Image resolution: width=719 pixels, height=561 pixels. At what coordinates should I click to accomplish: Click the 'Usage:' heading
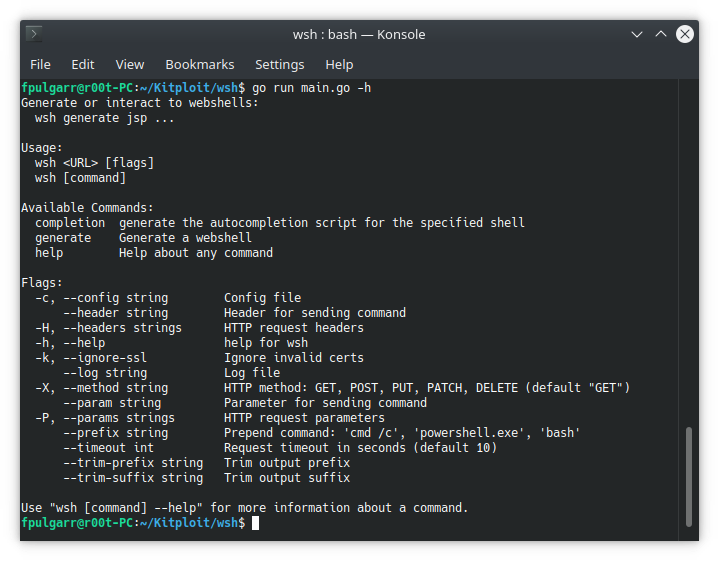(42, 148)
